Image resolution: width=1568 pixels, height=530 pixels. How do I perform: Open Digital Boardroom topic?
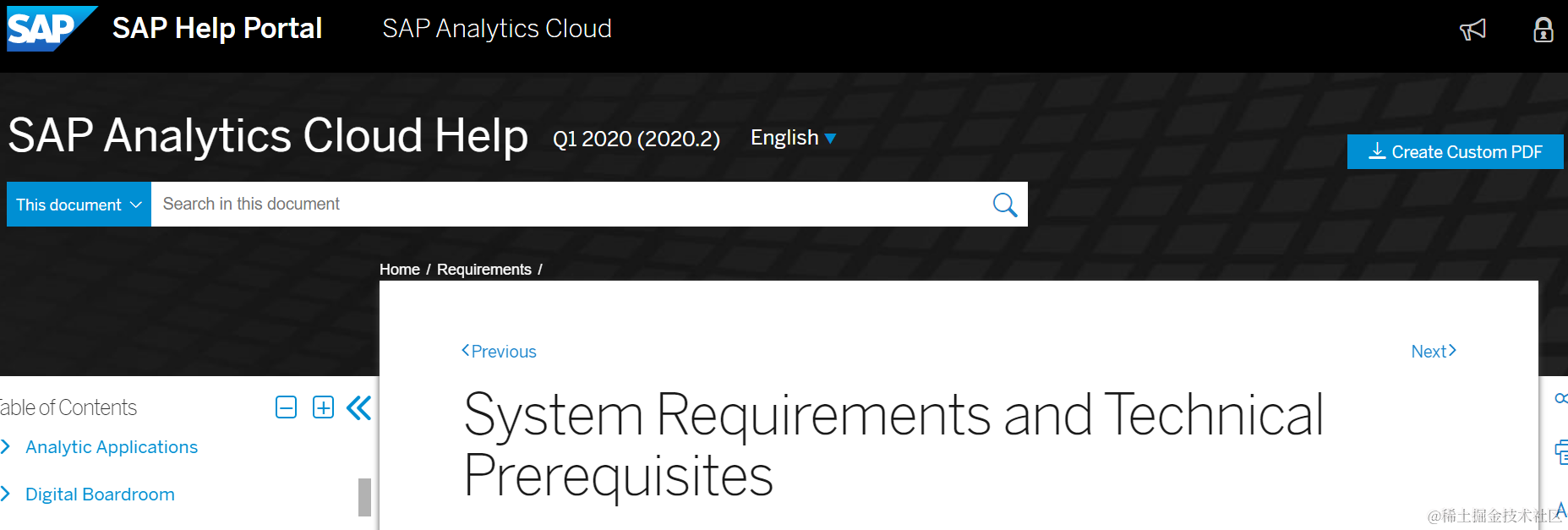100,494
